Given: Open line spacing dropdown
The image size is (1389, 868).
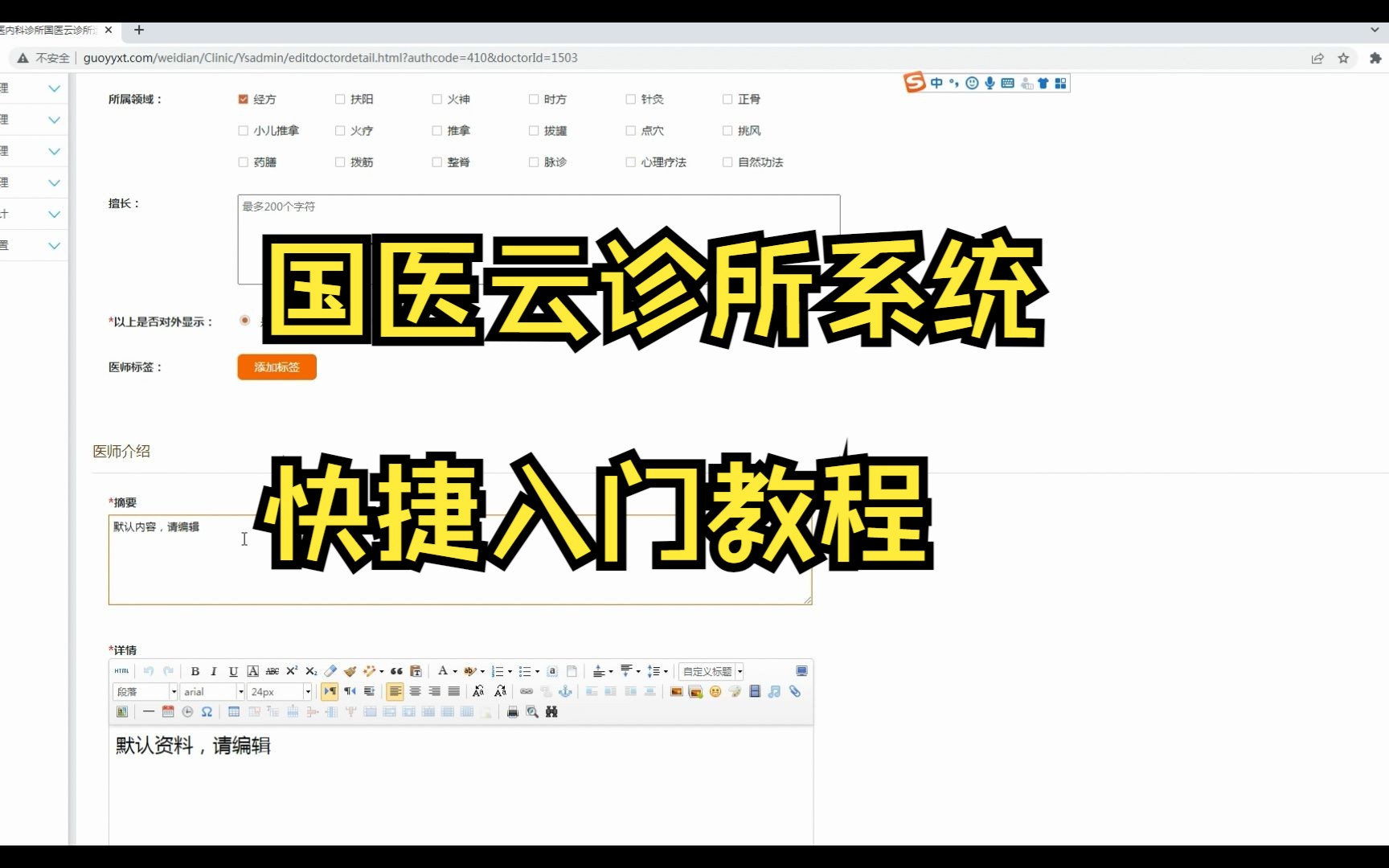Looking at the screenshot, I should tap(666, 671).
